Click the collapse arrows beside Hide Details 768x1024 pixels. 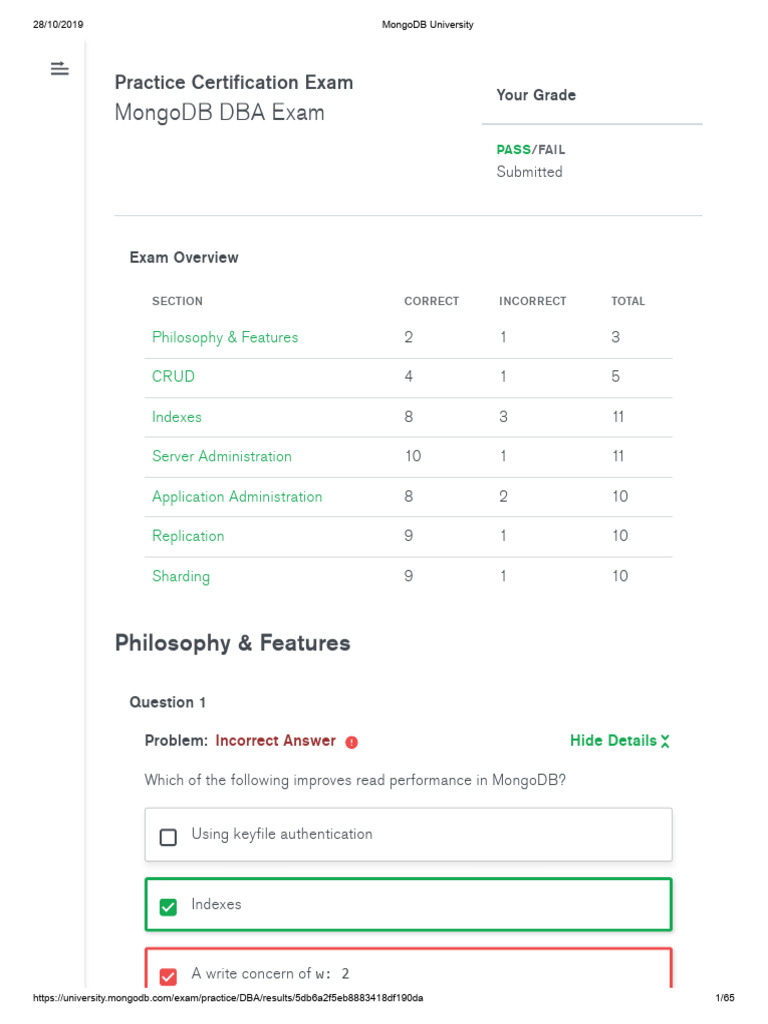tap(665, 741)
